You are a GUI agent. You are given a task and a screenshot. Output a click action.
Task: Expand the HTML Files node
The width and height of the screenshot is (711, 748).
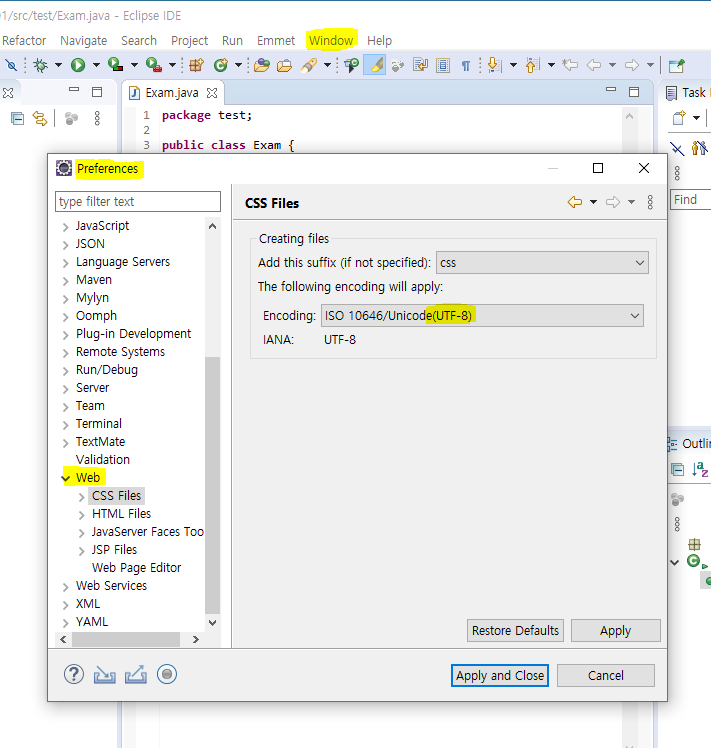click(82, 515)
